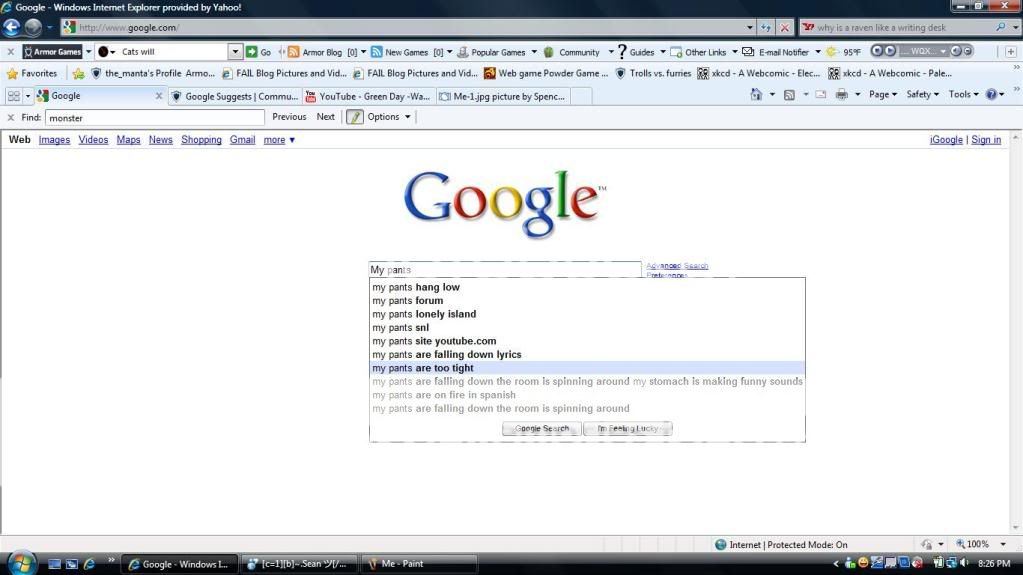Open the Maps link in Google nav
1023x575 pixels.
click(129, 140)
